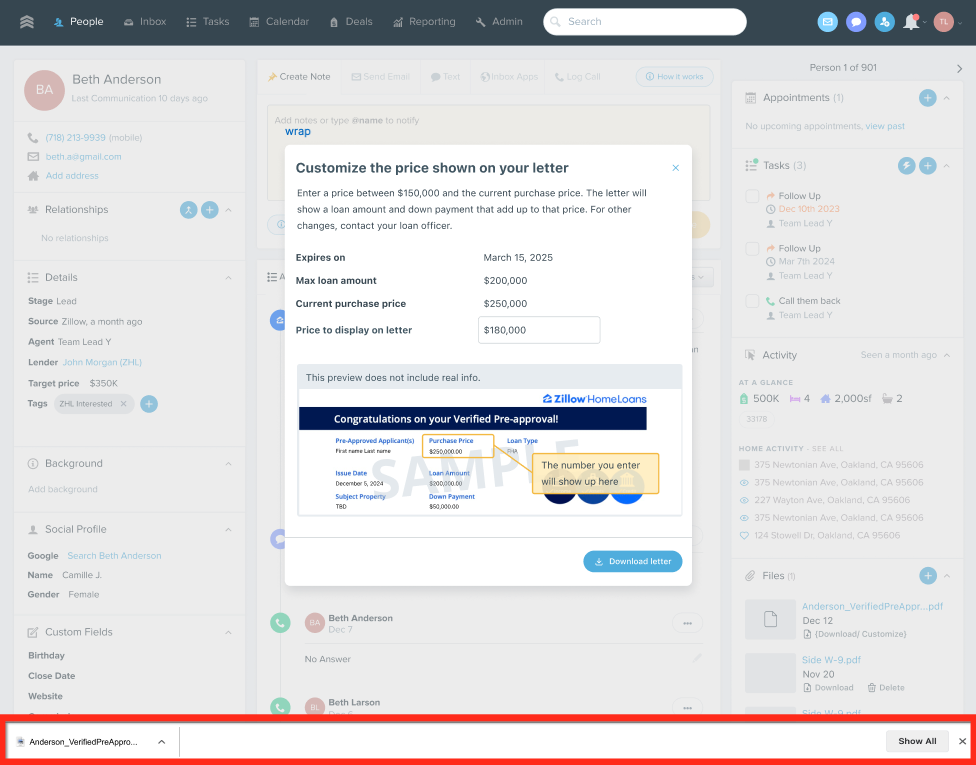976x765 pixels.
Task: Check the Mar 7th 2024 Follow Up task
Action: pyautogui.click(x=752, y=249)
